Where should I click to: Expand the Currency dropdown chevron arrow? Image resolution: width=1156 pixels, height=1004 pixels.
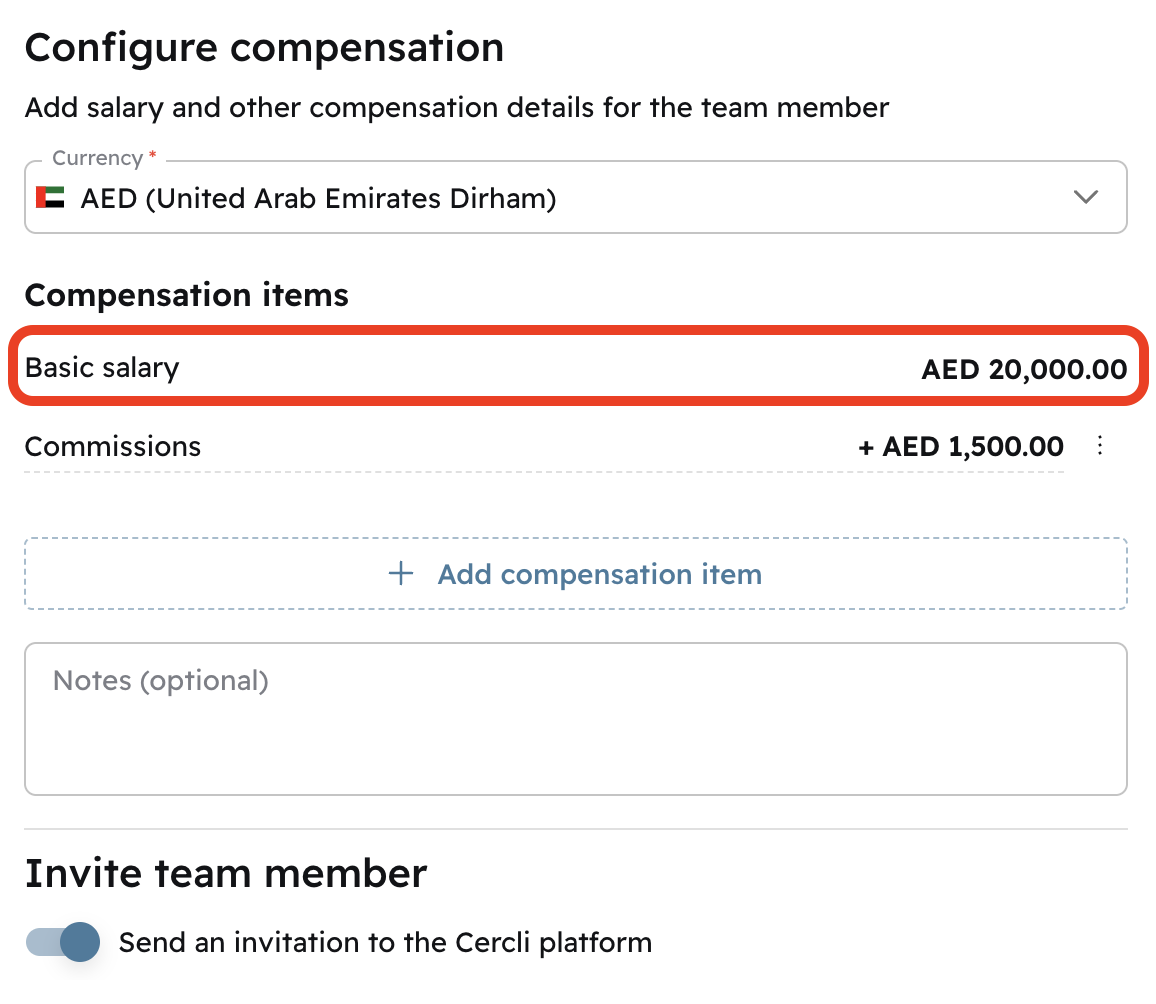[x=1086, y=197]
